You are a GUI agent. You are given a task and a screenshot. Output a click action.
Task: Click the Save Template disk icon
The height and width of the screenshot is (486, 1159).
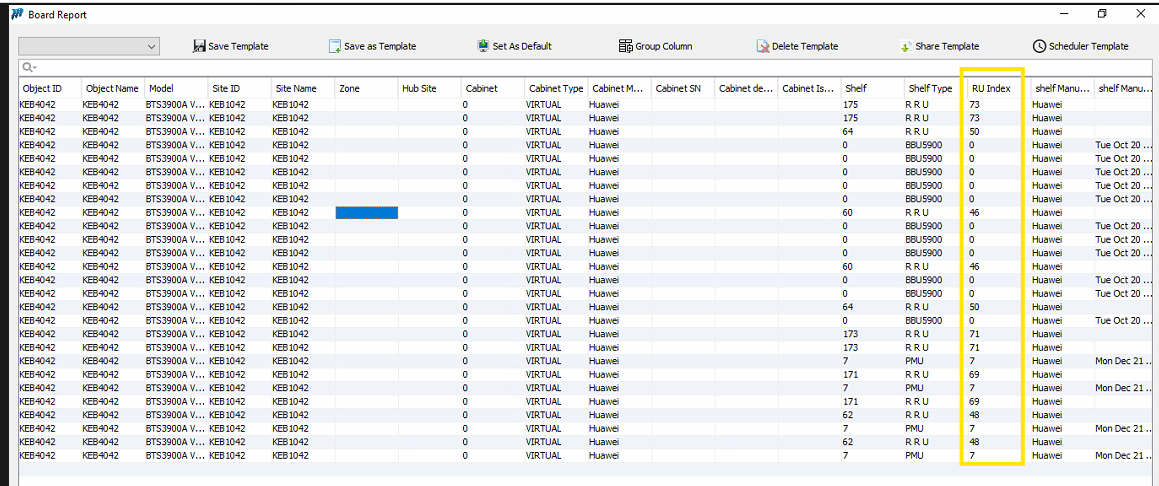(x=199, y=46)
